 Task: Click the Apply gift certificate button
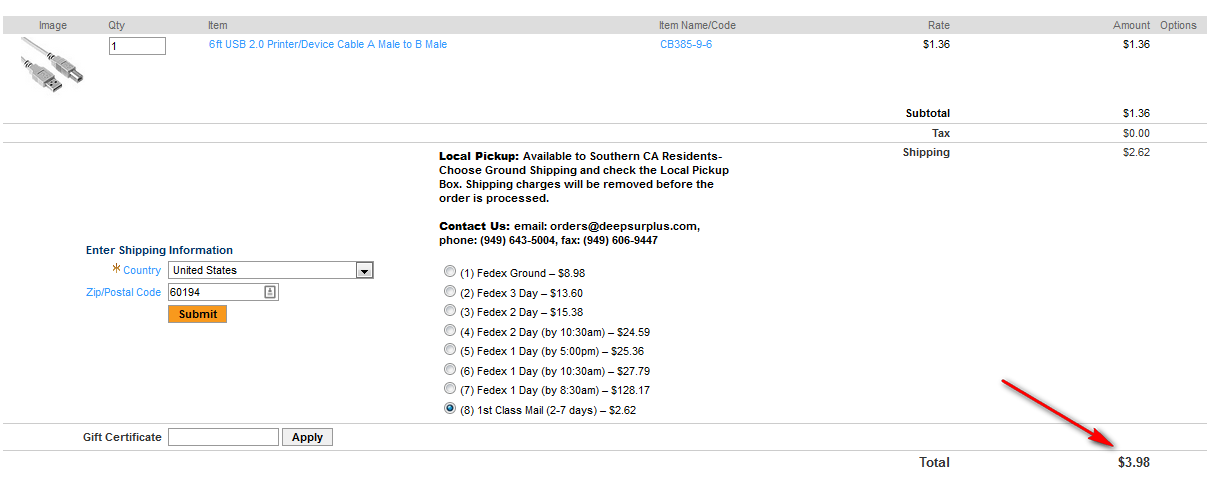point(307,437)
